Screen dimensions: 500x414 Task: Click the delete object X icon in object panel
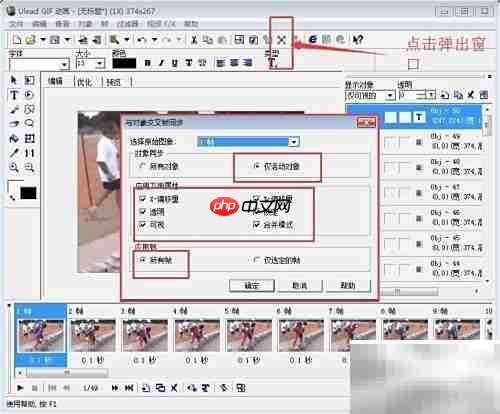point(470,95)
